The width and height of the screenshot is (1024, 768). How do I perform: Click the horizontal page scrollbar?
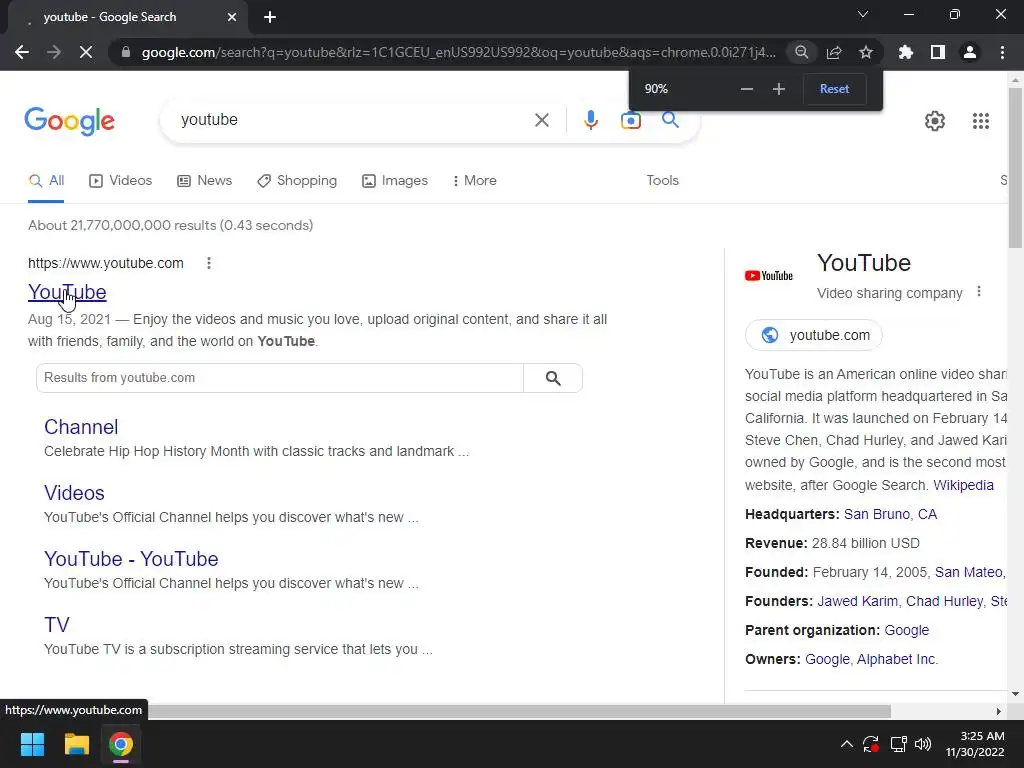point(519,711)
